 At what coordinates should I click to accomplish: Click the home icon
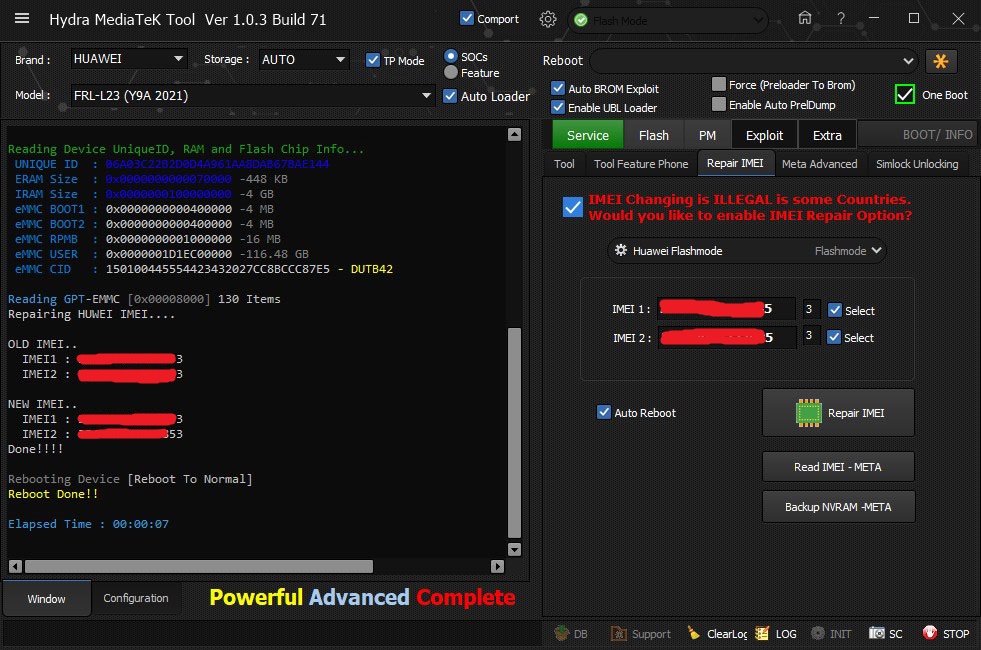(805, 18)
